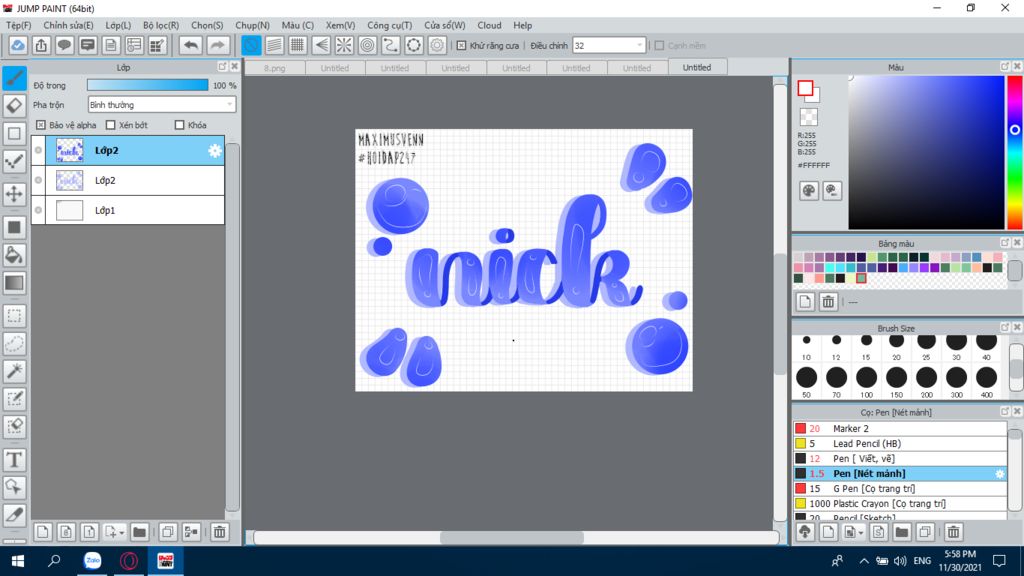Viewport: 1024px width, 576px height.
Task: Delete brush using trash icon in brush panel
Action: [953, 532]
